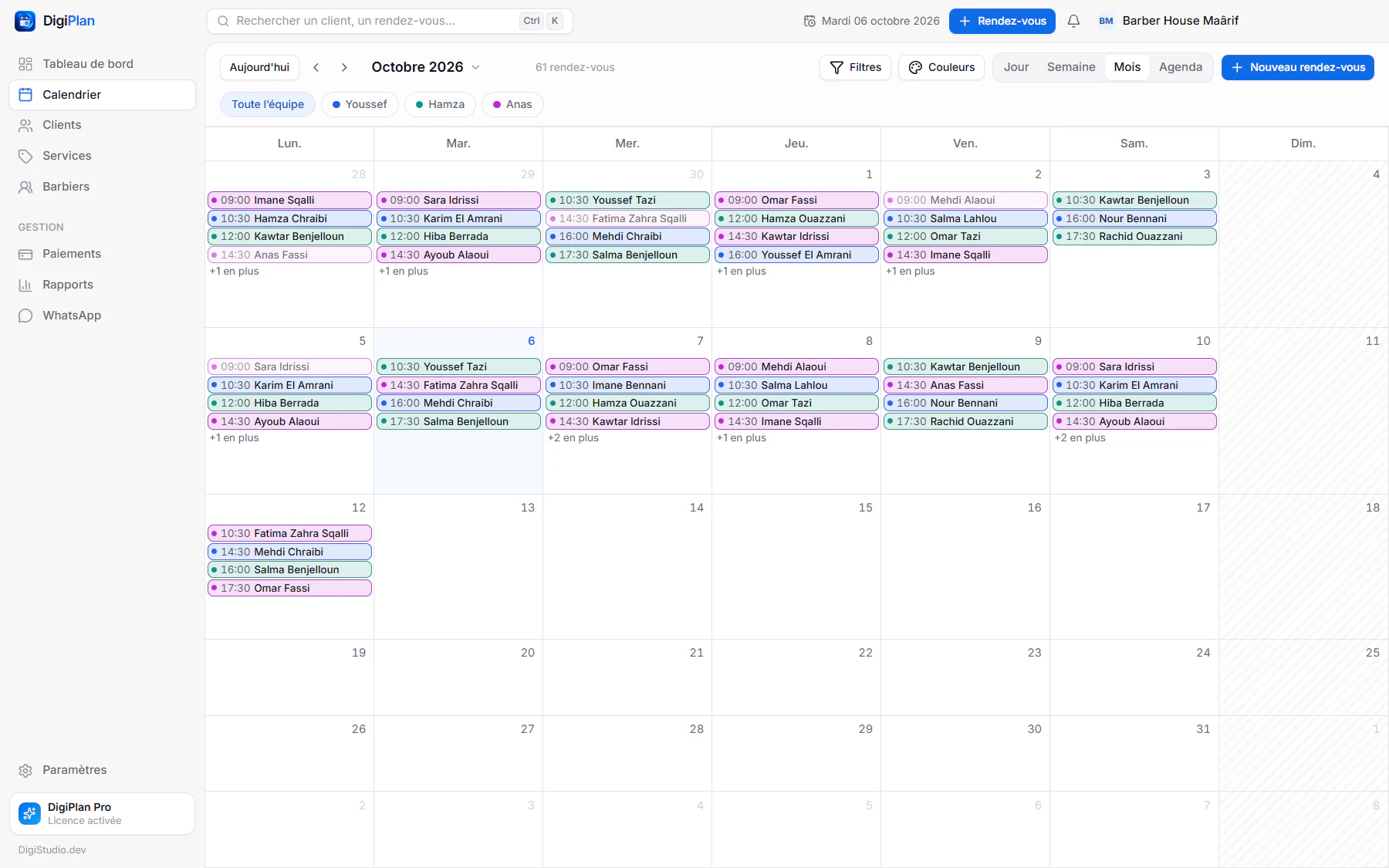Click Nouveau rendez-vous button

[x=1298, y=67]
